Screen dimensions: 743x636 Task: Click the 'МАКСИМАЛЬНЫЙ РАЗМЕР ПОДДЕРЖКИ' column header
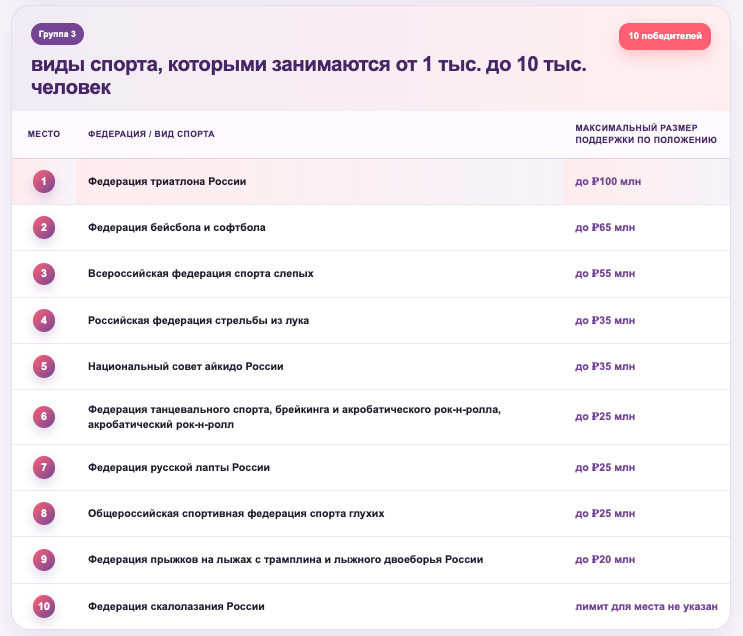[x=646, y=134]
